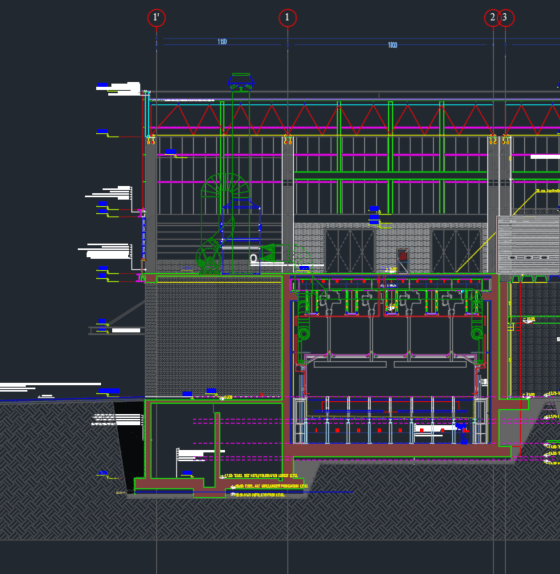Select the letter Q marker near the stair

click(253, 258)
